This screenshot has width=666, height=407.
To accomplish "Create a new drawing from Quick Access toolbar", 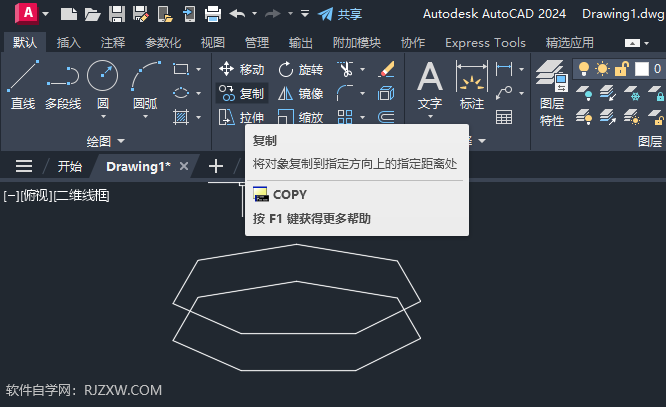I will [x=69, y=14].
